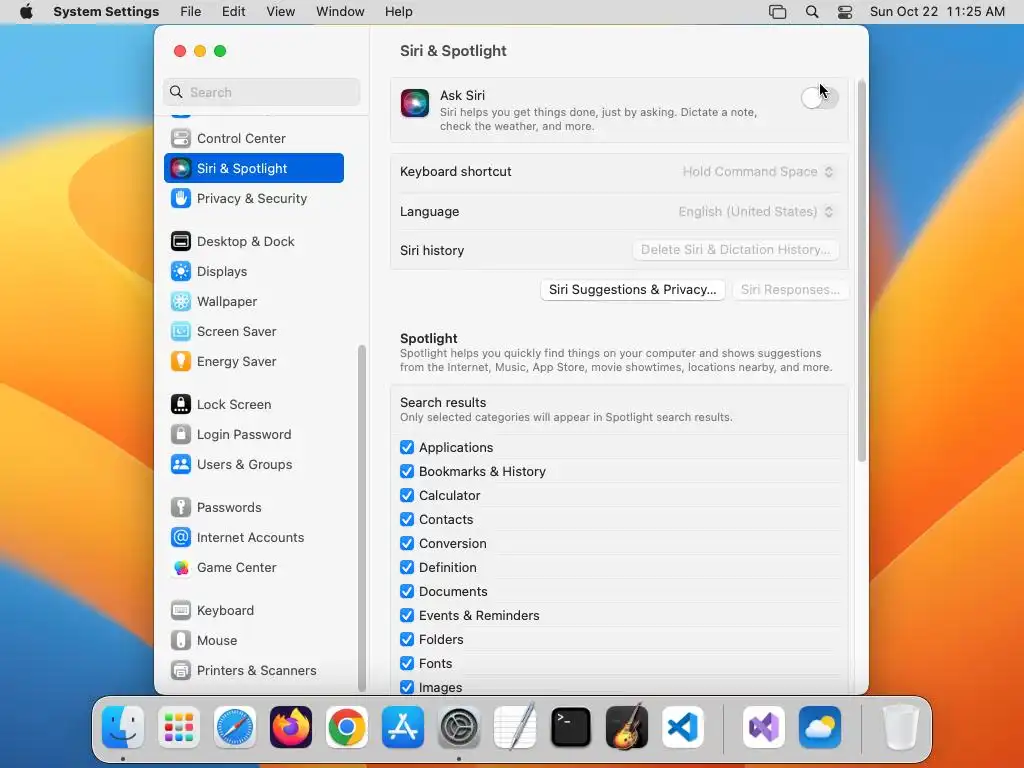Open App Store from the Dock

[x=403, y=728]
